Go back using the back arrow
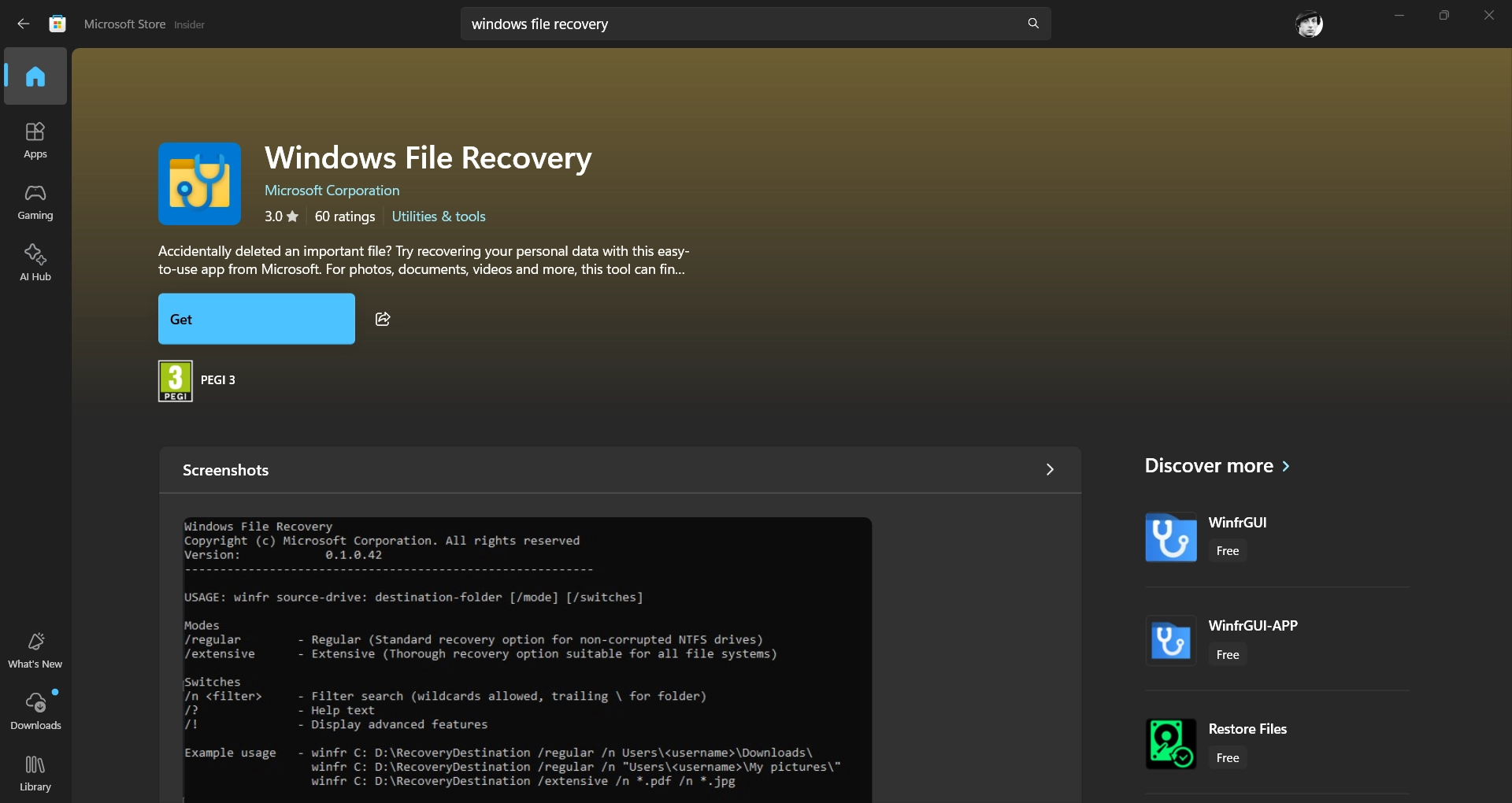This screenshot has height=803, width=1512. [24, 24]
